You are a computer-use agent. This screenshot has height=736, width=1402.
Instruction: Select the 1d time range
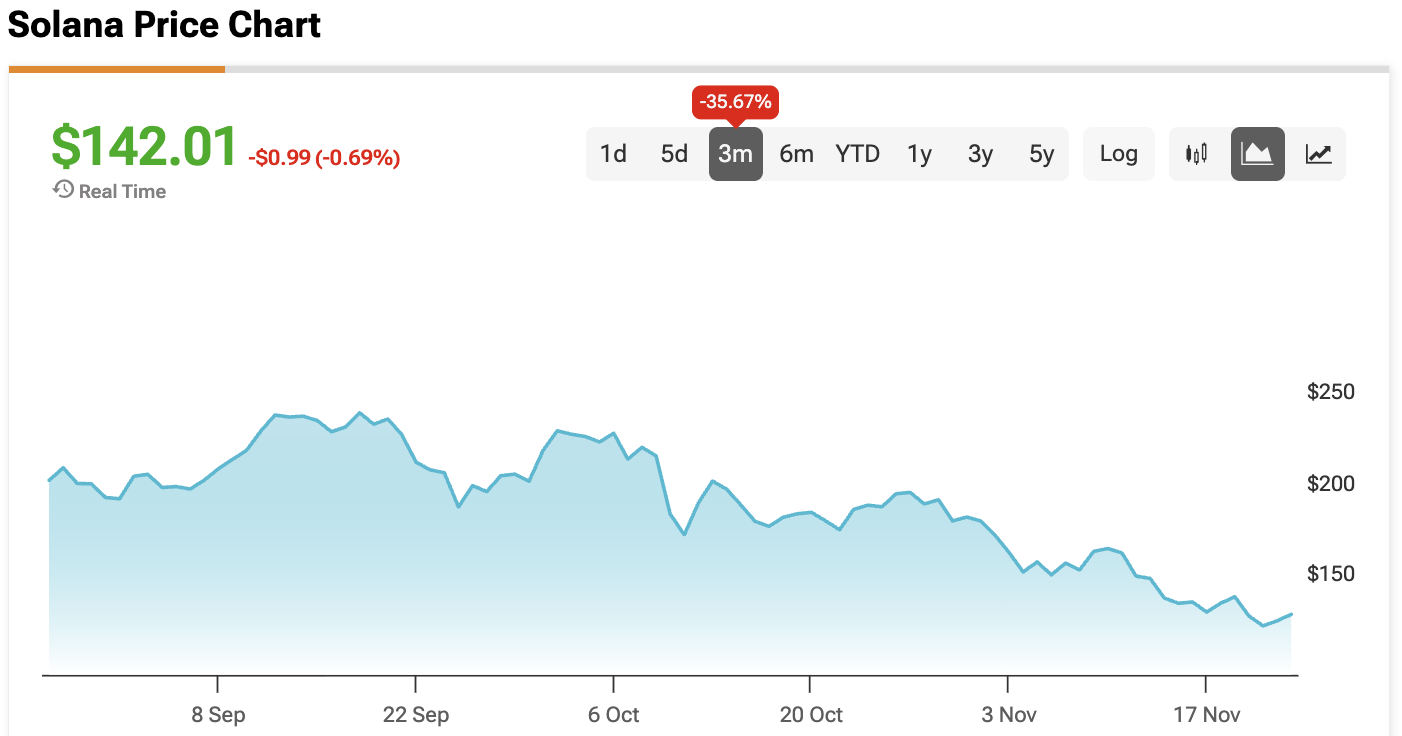pos(613,154)
